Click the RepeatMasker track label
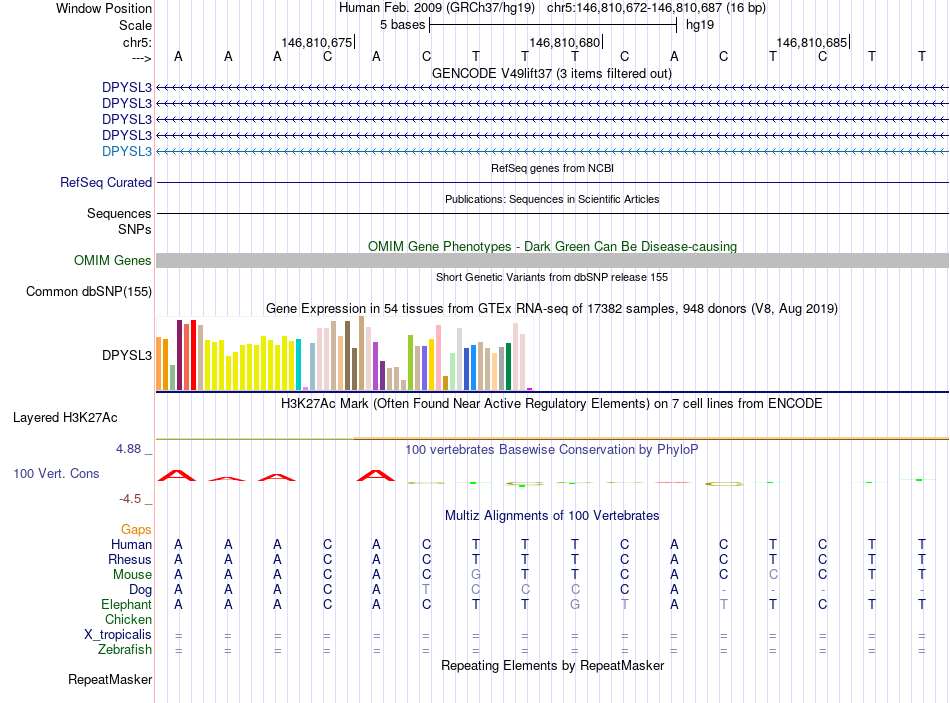Image resolution: width=950 pixels, height=703 pixels. [110, 680]
